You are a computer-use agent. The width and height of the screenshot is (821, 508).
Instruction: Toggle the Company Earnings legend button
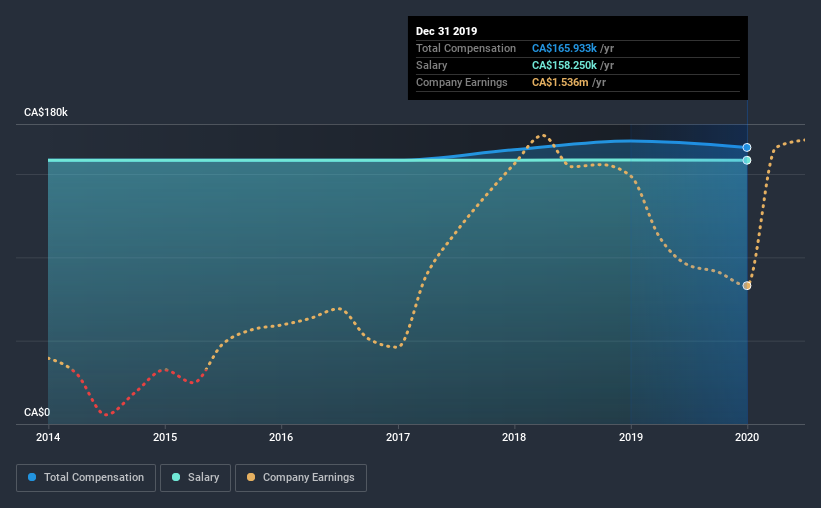tap(301, 478)
